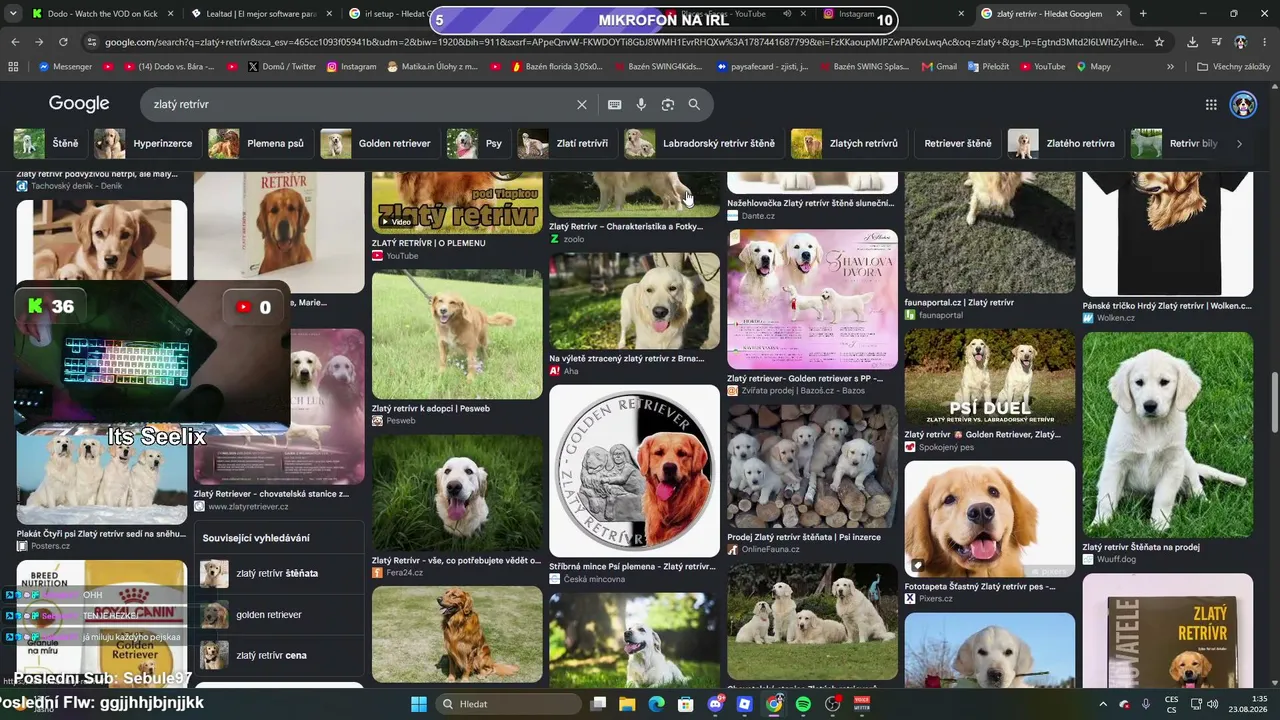This screenshot has height=720, width=1280.
Task: Open 'Zlatý Retrívr – vše, co potřebujete vědět' result
Action: click(456, 561)
